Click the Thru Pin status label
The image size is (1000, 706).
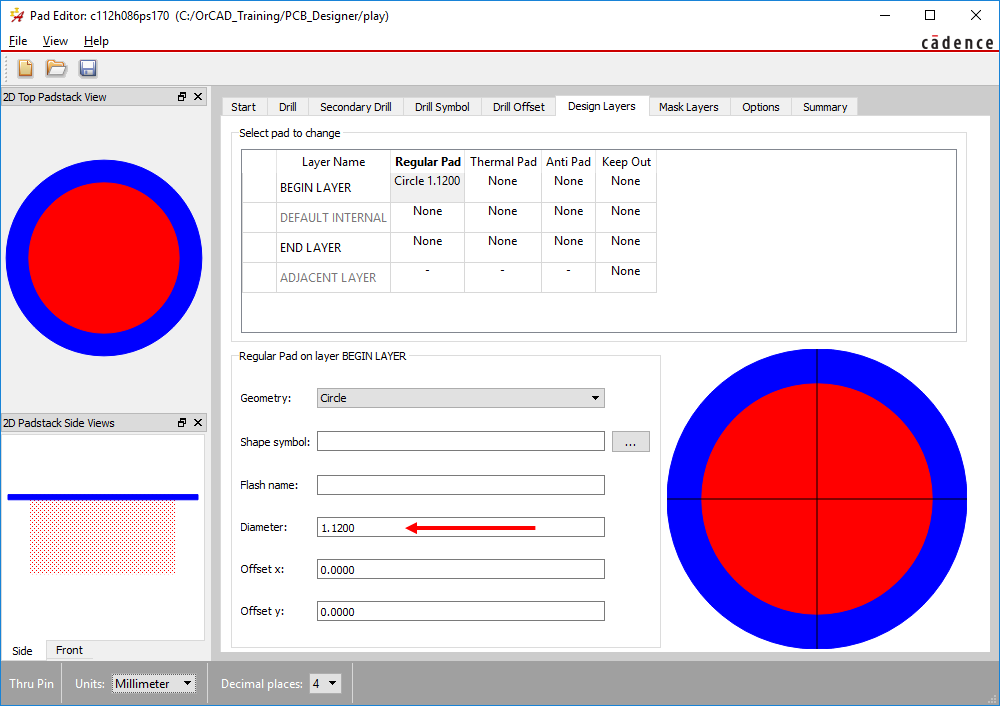tap(31, 684)
